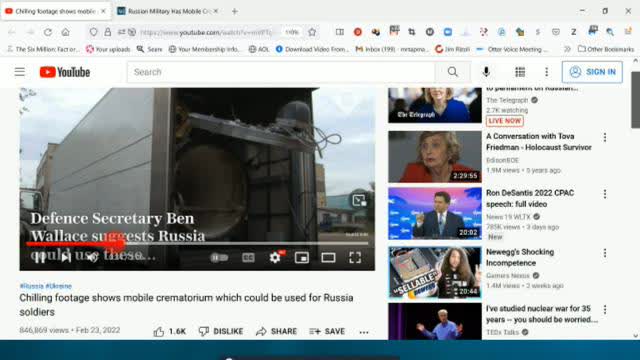Open a new browser tab
Viewport: 640px width, 360px height.
click(x=235, y=11)
